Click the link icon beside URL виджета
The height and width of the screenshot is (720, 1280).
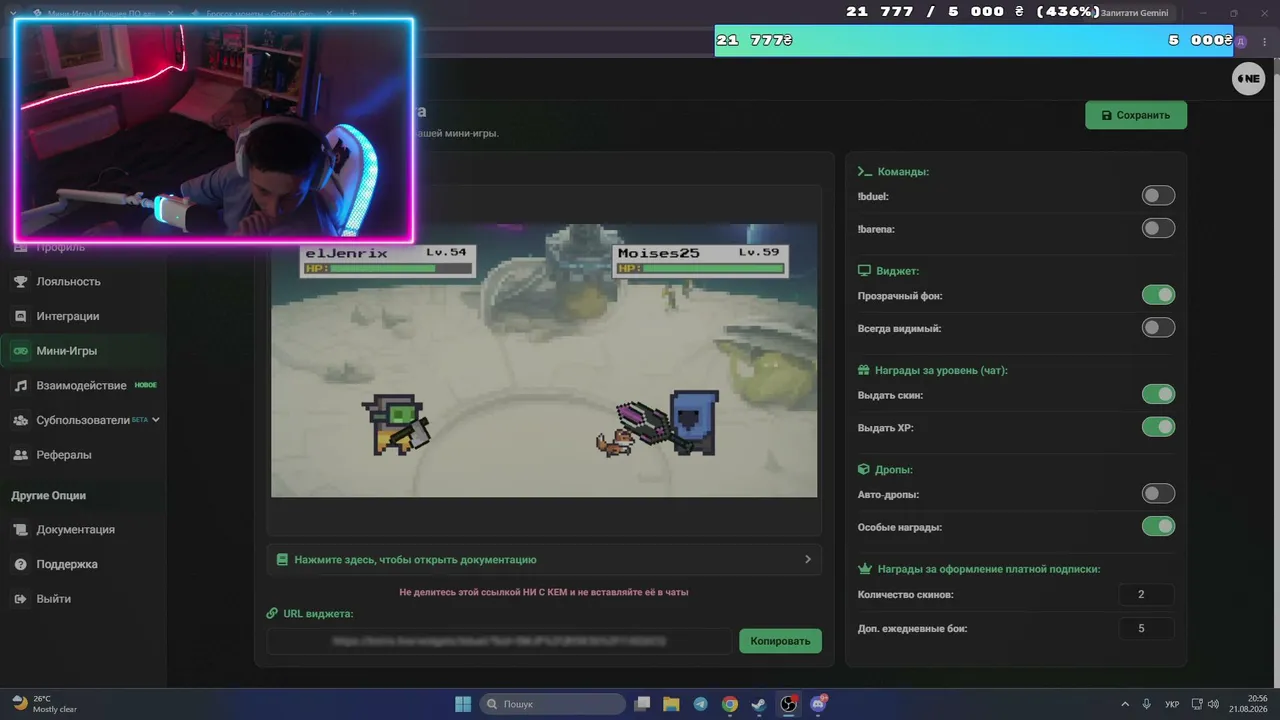pos(272,614)
